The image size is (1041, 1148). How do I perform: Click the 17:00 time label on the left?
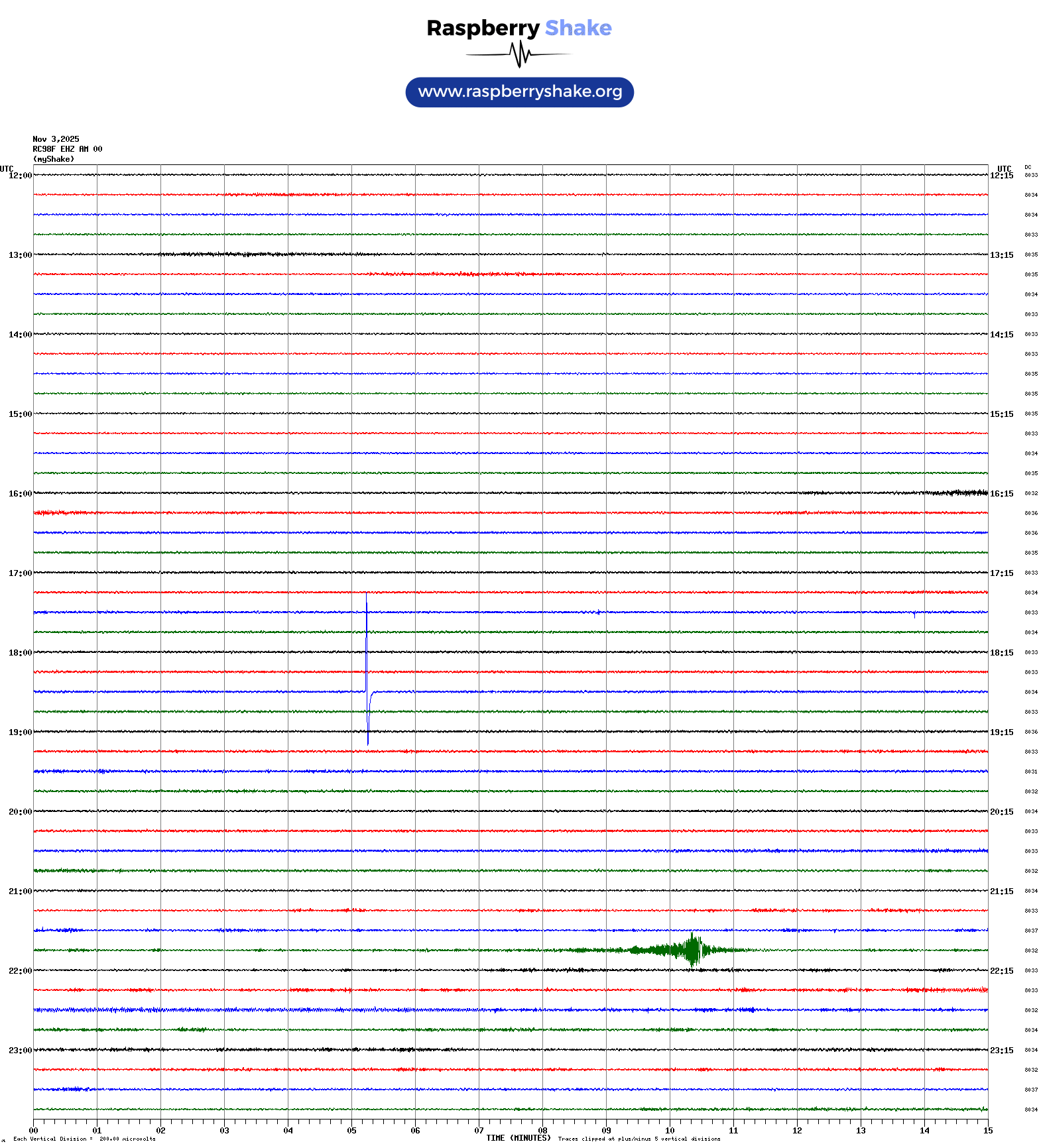pos(20,573)
